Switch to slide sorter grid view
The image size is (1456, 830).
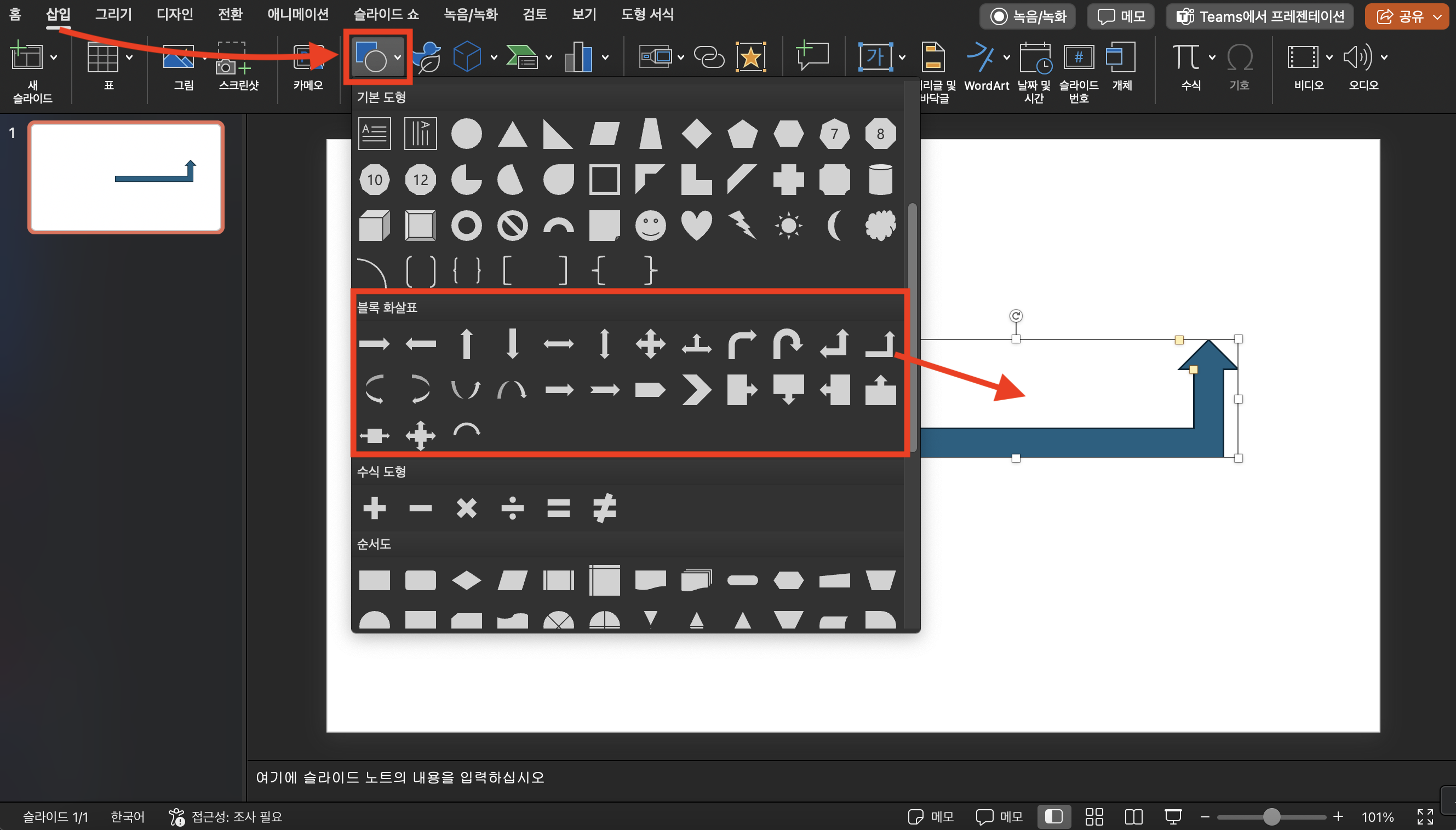pos(1094,816)
